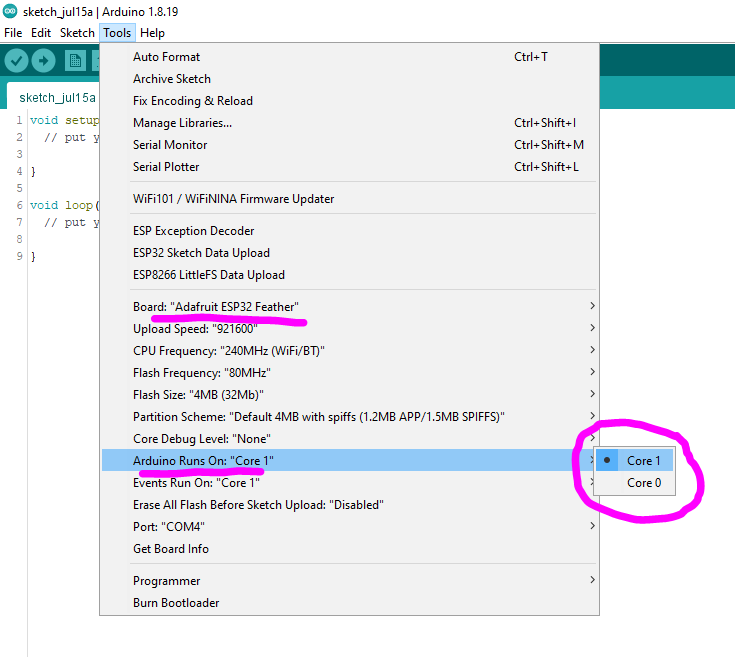The image size is (735, 657).
Task: Select Core 1 radio option in submenu
Action: [635, 461]
